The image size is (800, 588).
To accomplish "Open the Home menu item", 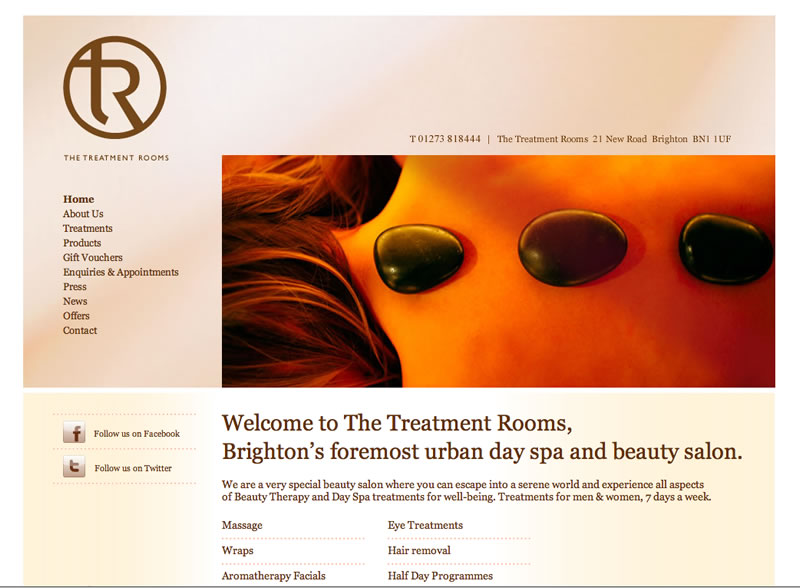I will 78,199.
